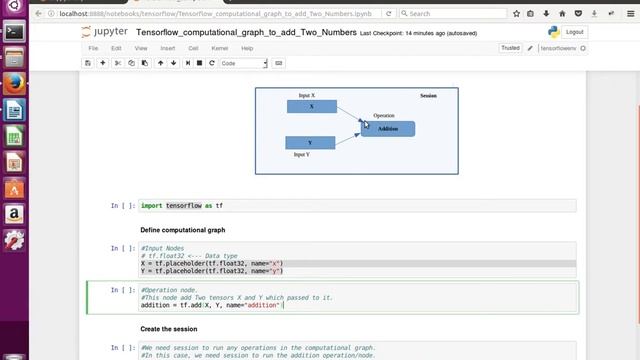Open browser downloads arrow icon

coord(546,13)
